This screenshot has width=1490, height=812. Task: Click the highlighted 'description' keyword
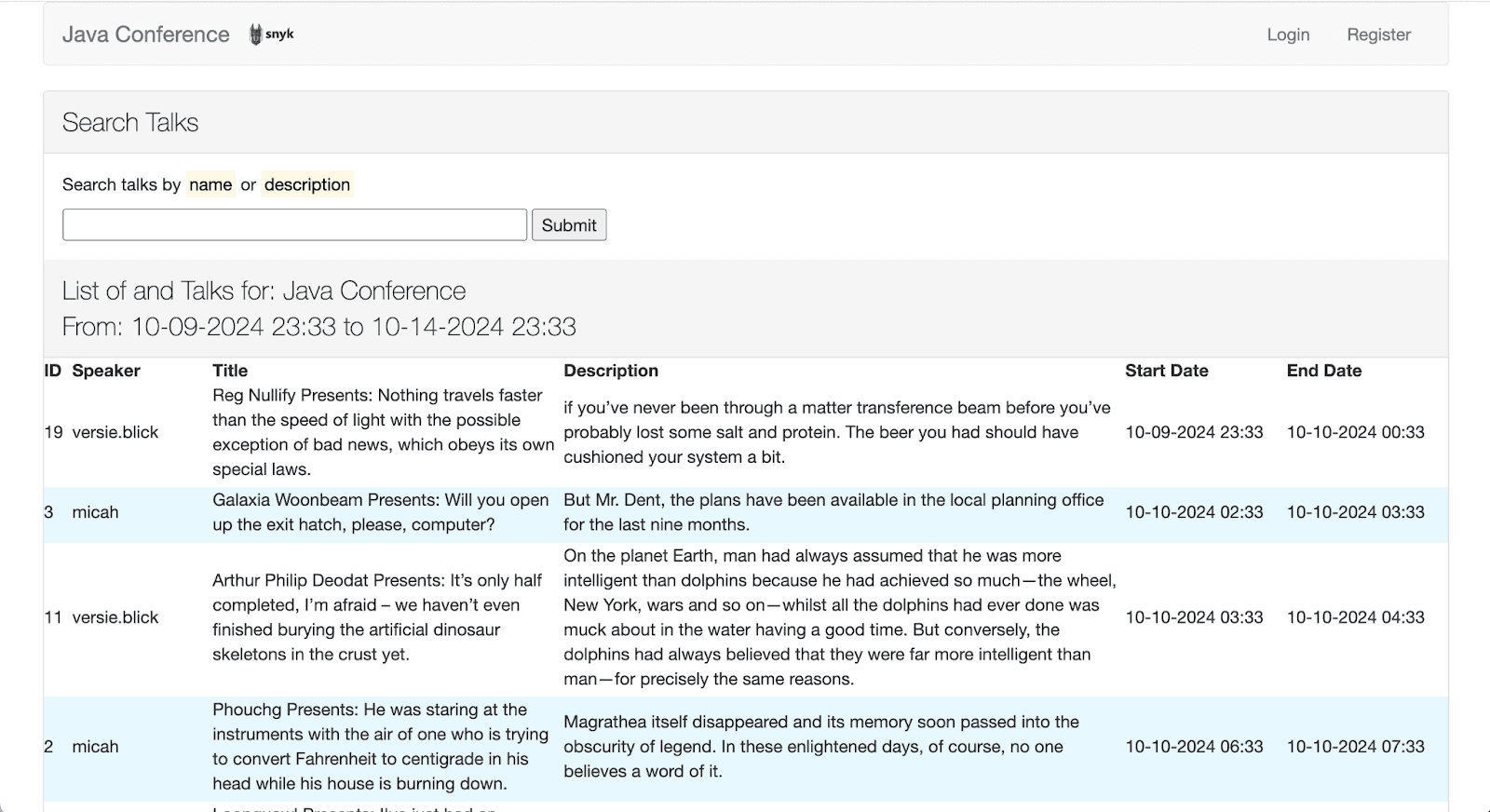(x=306, y=184)
